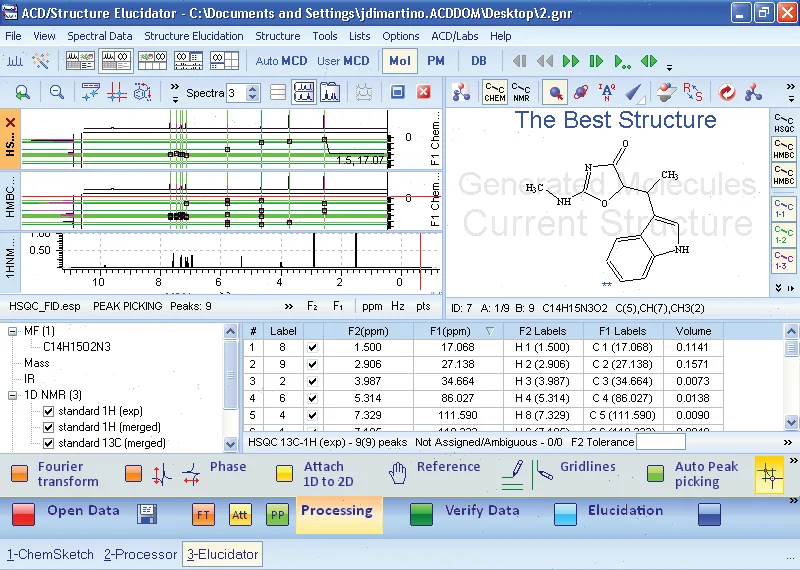Image resolution: width=800 pixels, height=570 pixels.
Task: Open playback toolbar options dropdown arrow
Action: [669, 67]
